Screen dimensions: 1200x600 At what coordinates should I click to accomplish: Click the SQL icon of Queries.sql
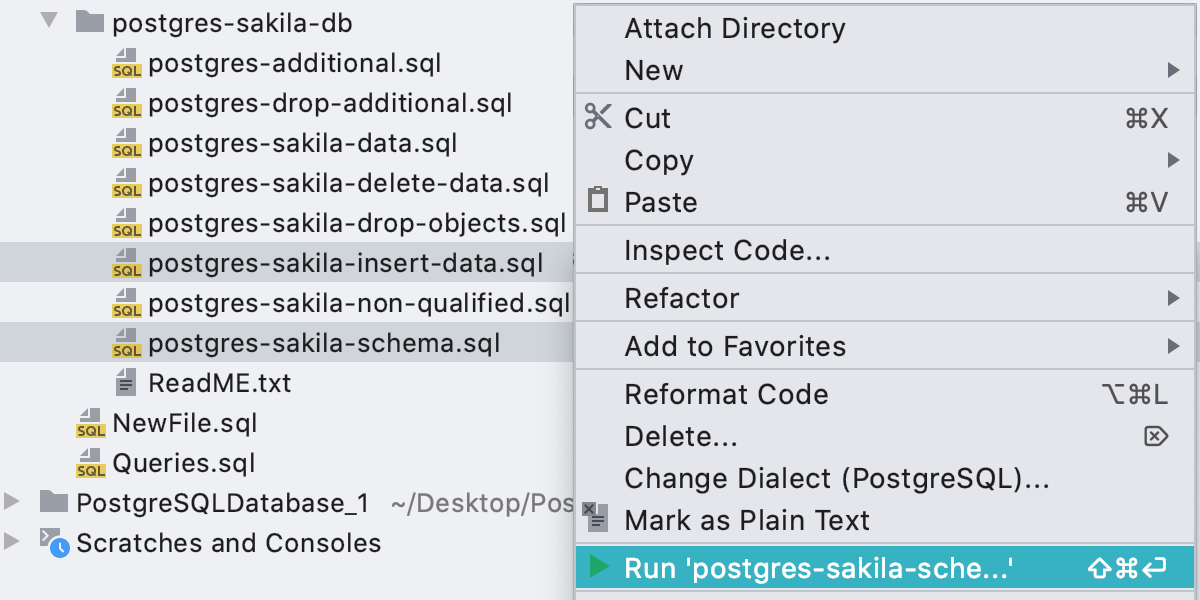(91, 463)
